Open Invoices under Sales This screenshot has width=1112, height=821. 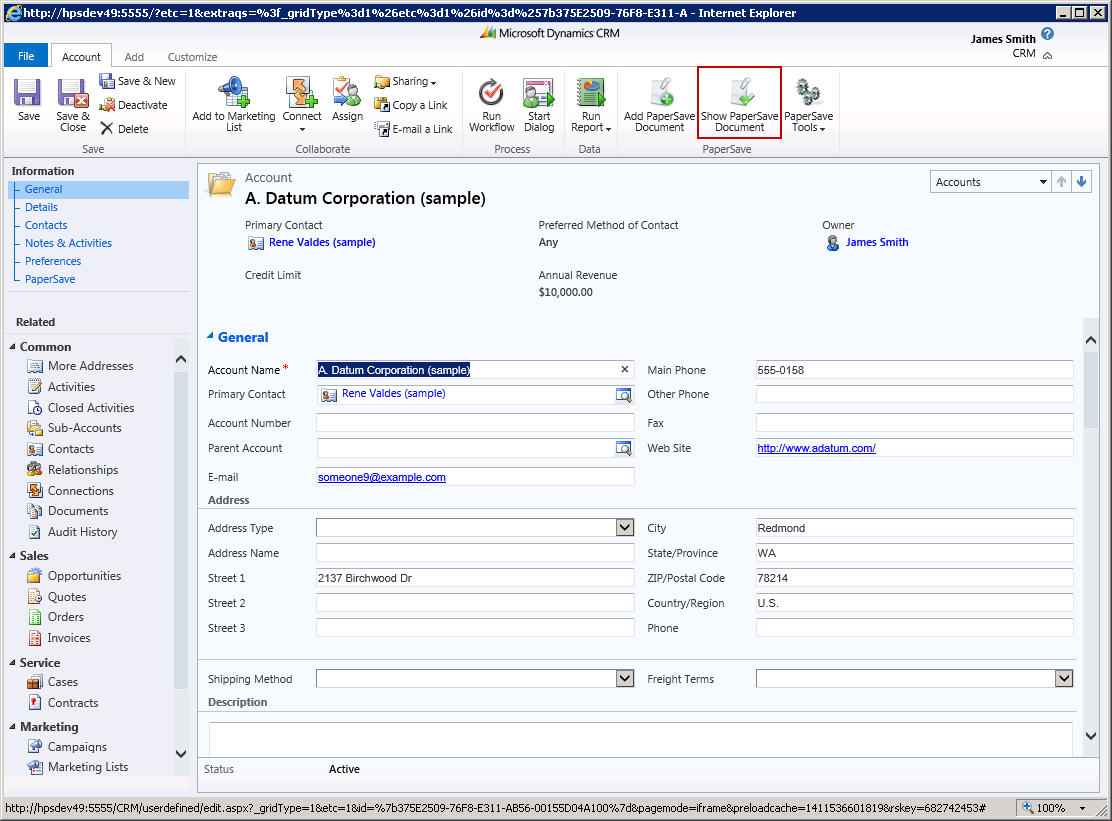click(59, 638)
